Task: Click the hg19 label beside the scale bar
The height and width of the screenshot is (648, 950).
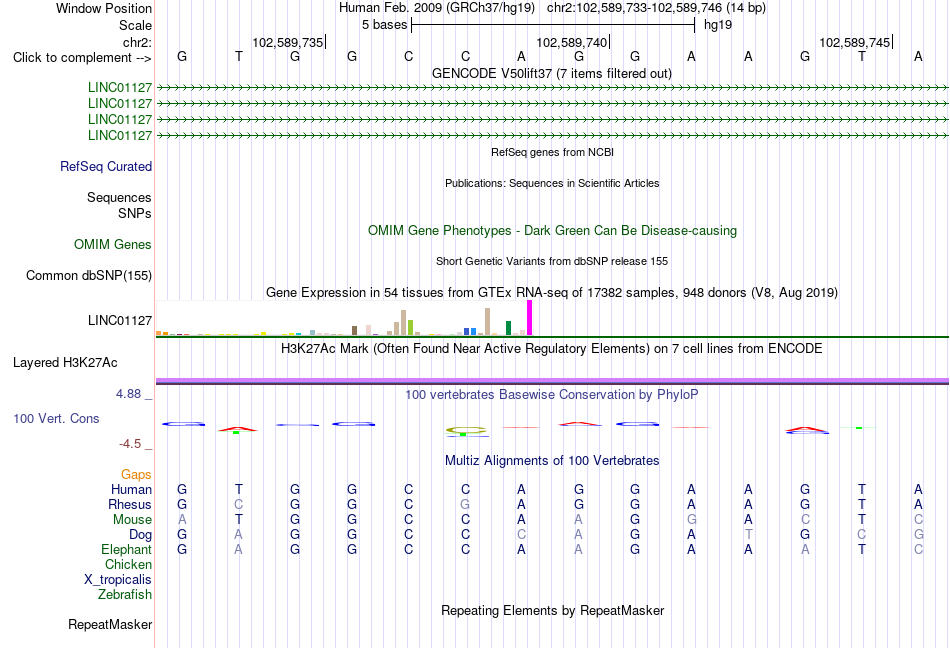Action: pyautogui.click(x=718, y=25)
